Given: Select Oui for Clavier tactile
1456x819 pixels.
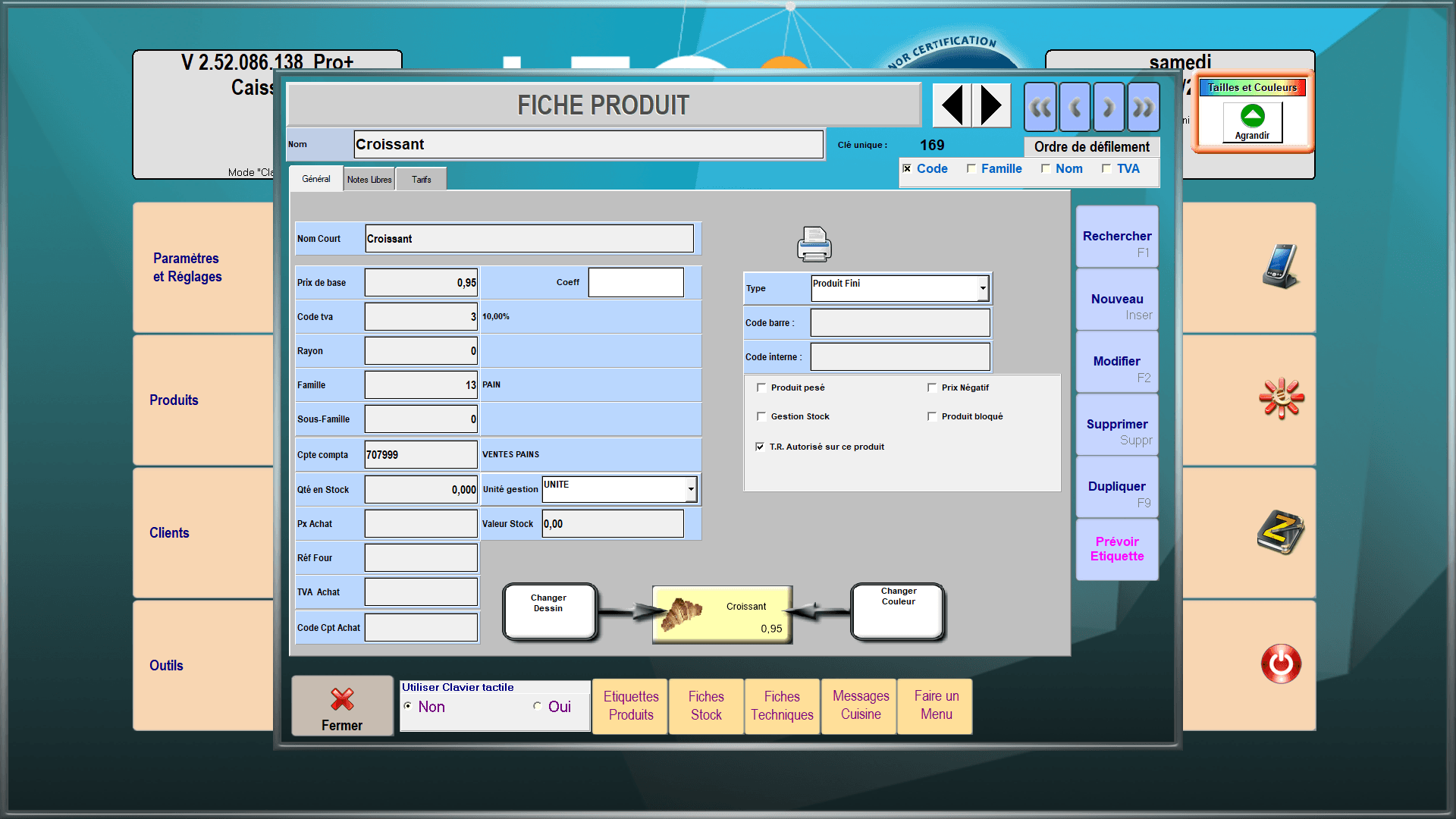Looking at the screenshot, I should [538, 706].
